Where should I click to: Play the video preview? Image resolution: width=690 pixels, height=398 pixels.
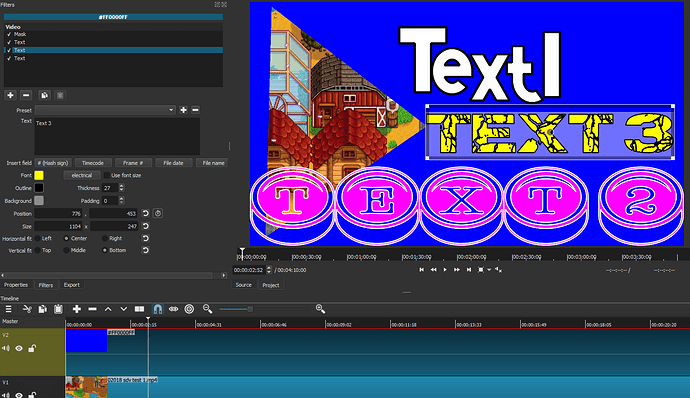click(x=445, y=269)
